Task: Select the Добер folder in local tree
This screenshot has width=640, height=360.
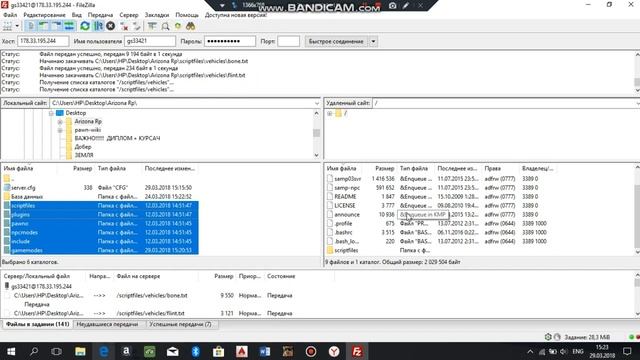Action: pos(82,147)
